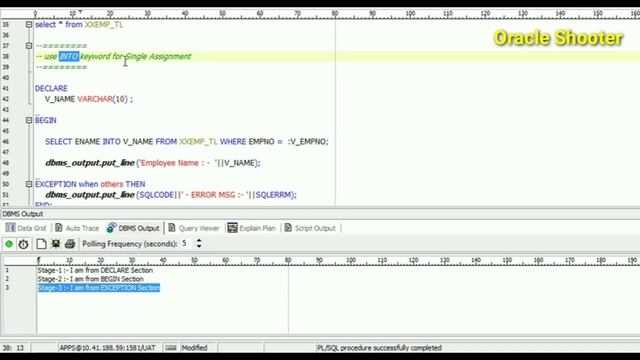Viewport: 640px width, 360px height.
Task: Click SQLERRM in exception handler line
Action: tap(274, 195)
